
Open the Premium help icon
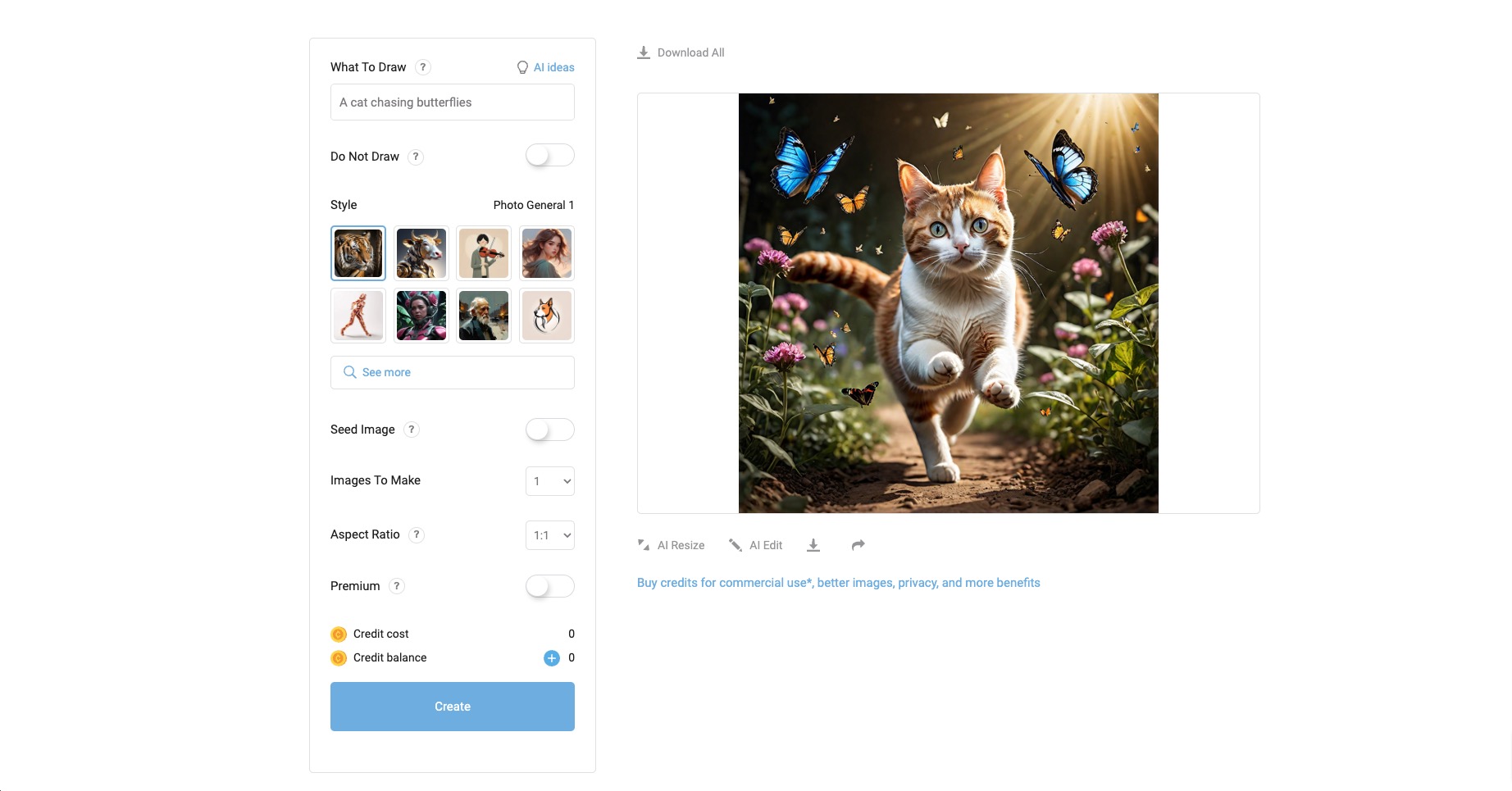pos(397,586)
